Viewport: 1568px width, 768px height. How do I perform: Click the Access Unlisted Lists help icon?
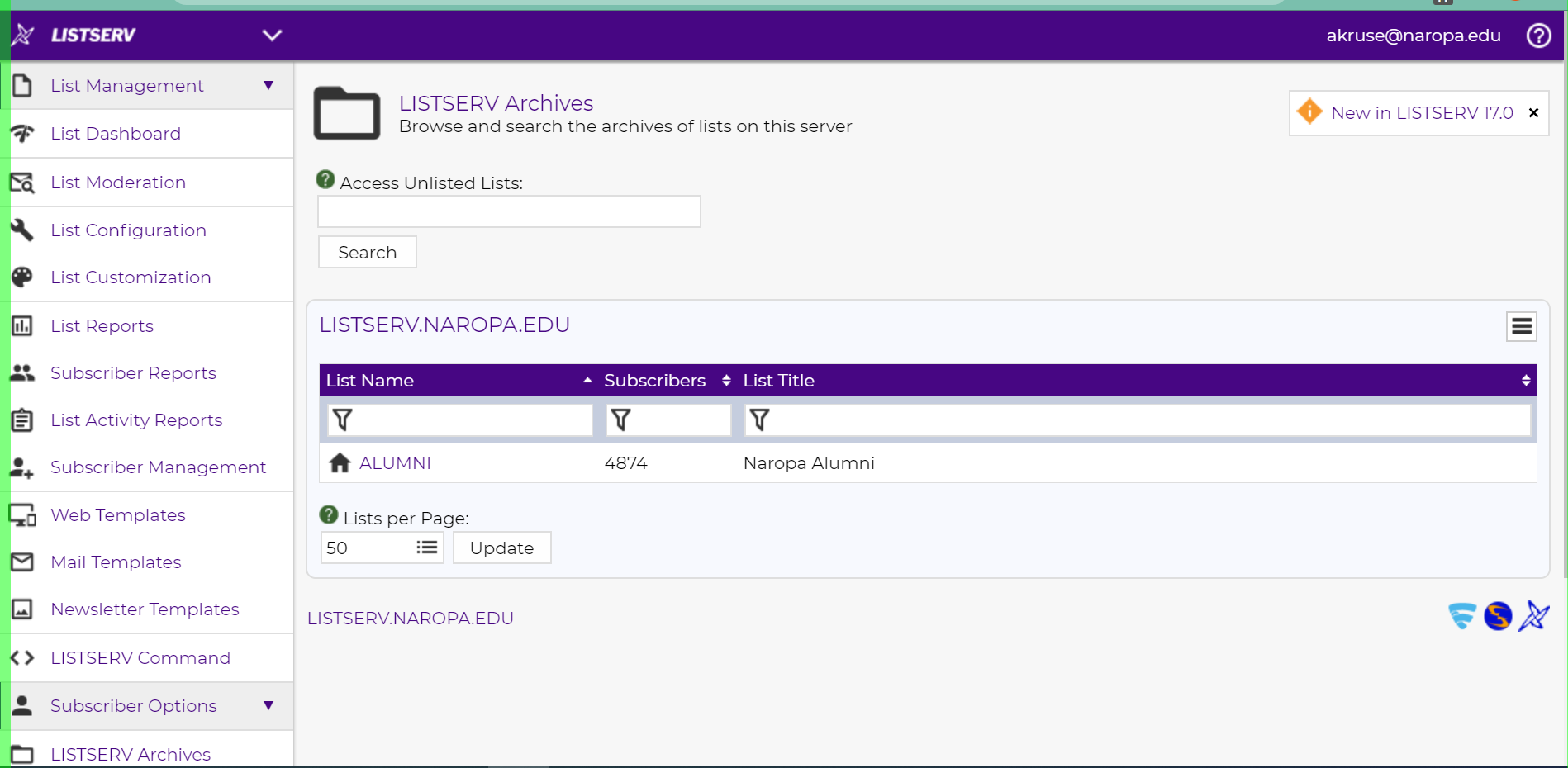[325, 179]
